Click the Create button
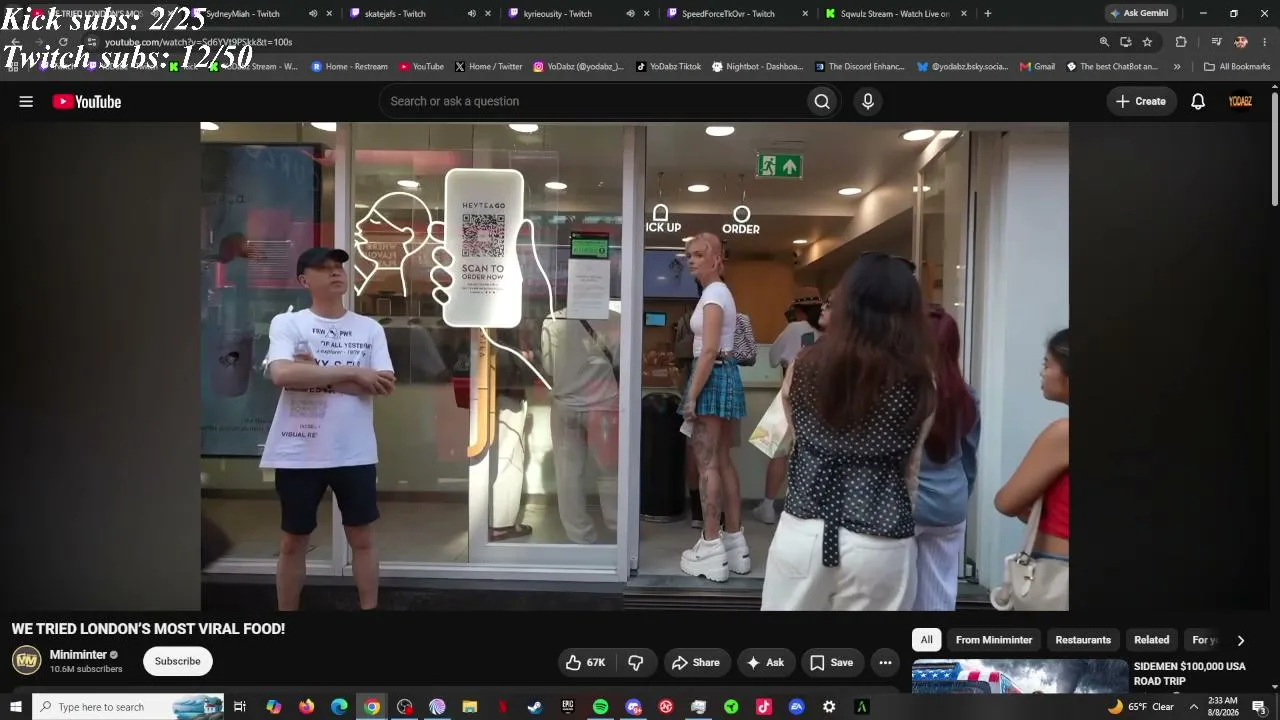Screen dimensions: 1280x720 point(1141,101)
